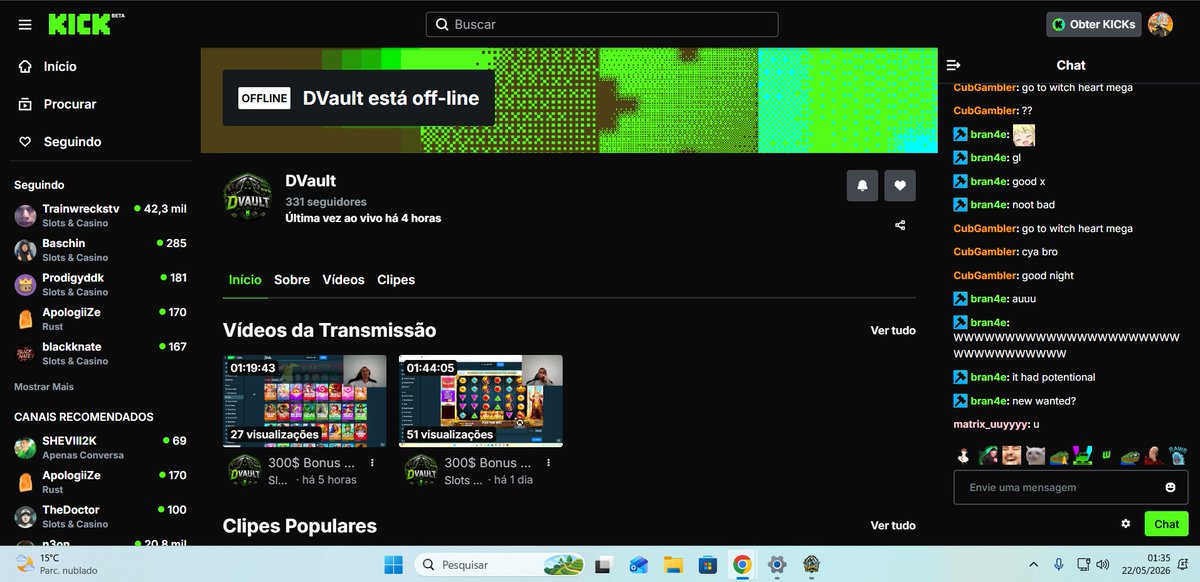Click the Trainwreckstv avatar in sidebar

(x=25, y=215)
